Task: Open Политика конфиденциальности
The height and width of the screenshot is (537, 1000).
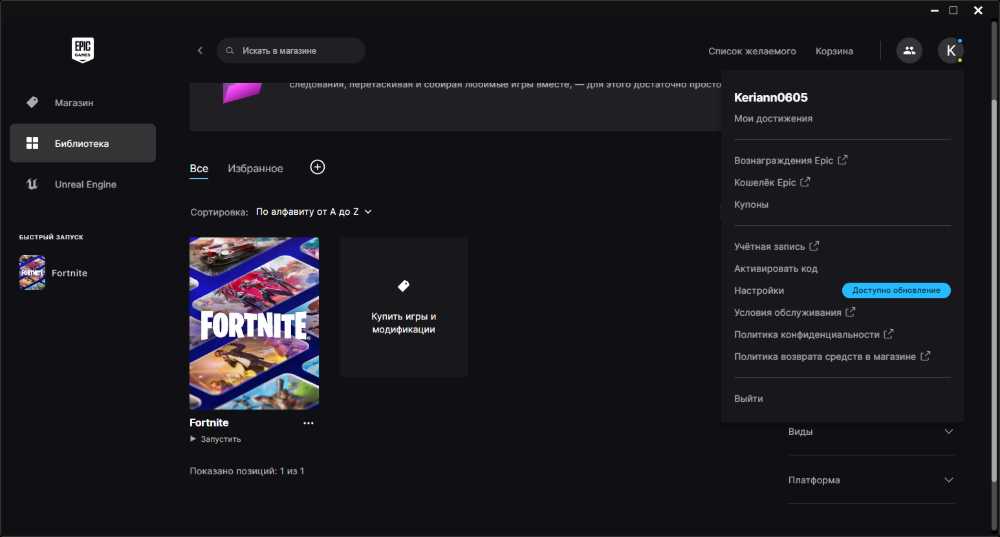Action: click(807, 335)
